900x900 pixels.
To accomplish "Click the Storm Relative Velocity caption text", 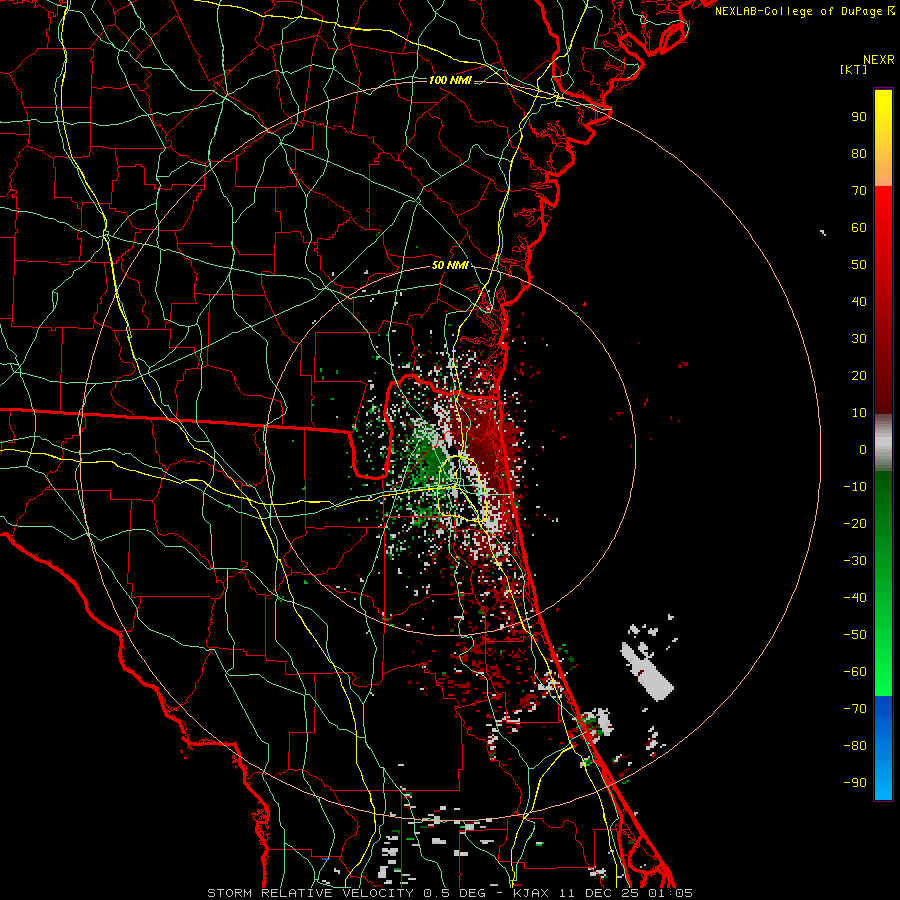I will point(450,893).
